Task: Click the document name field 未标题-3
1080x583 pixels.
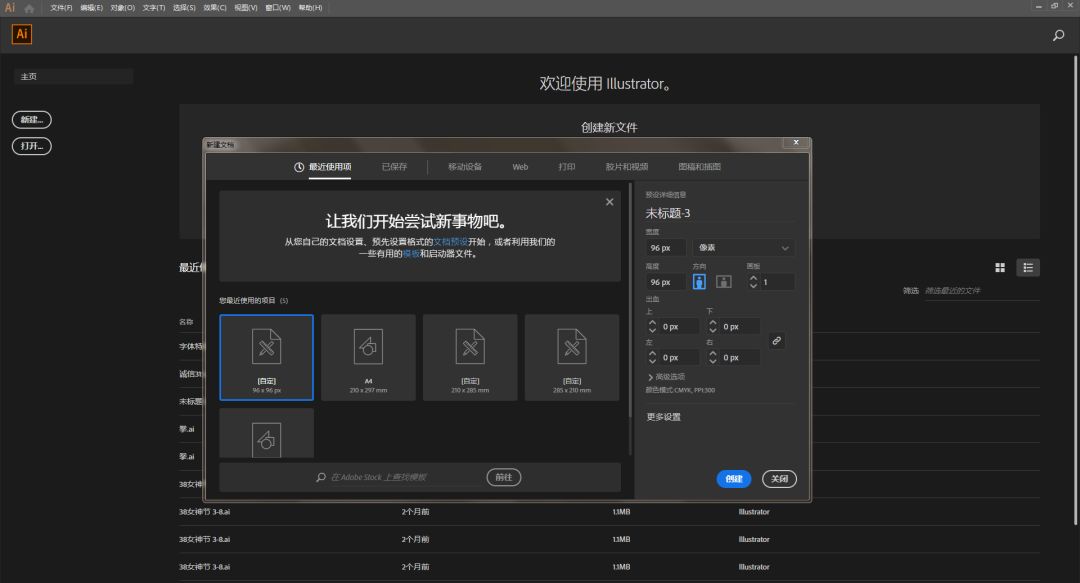Action: click(x=720, y=213)
